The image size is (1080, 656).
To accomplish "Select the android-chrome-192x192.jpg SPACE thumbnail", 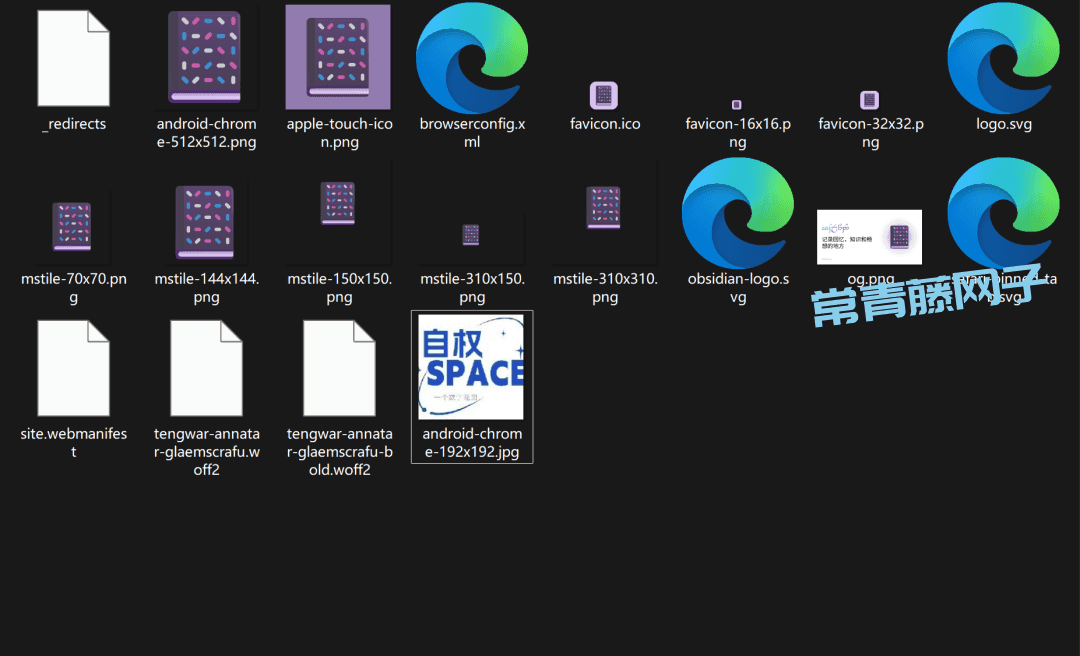I will (x=471, y=367).
